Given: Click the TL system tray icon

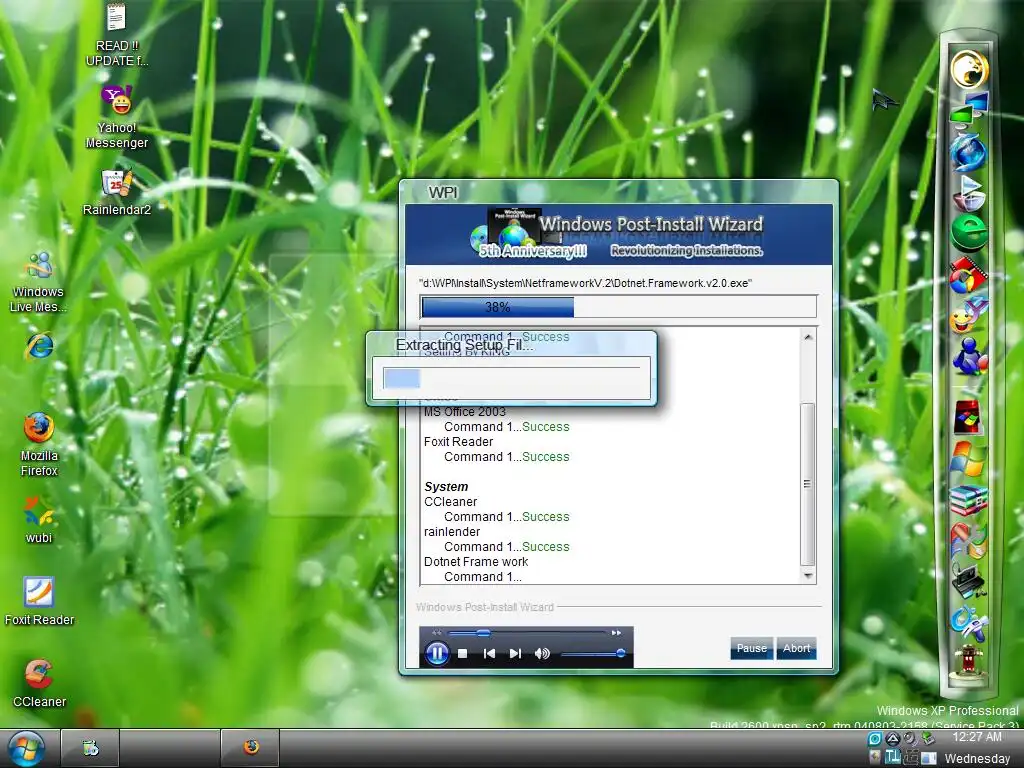Looking at the screenshot, I should click(x=892, y=758).
